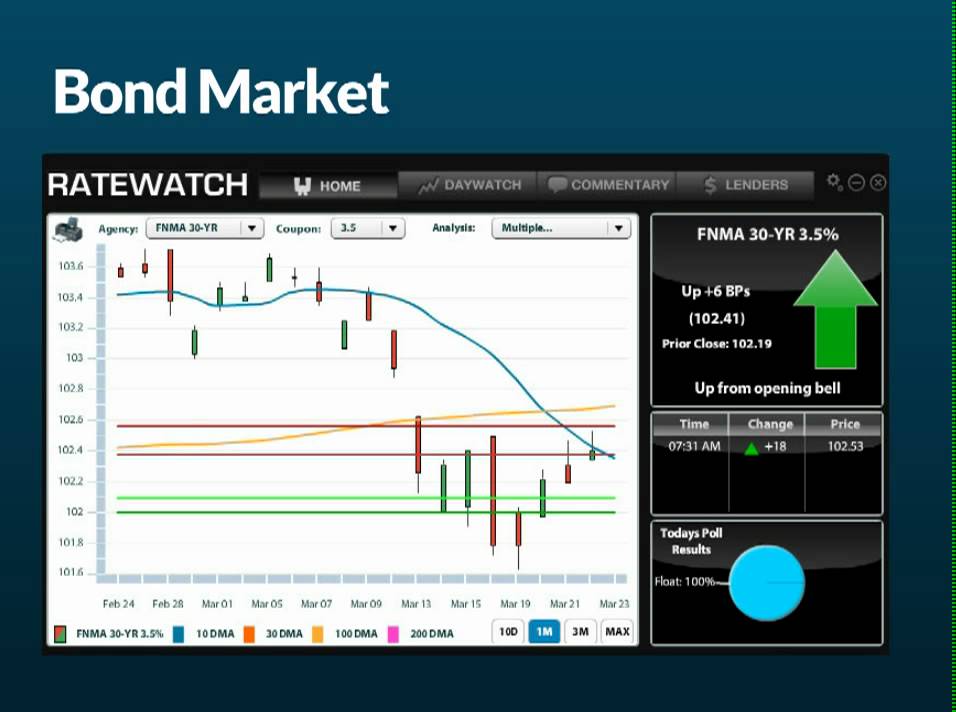Click the printer icon above the chart

point(68,230)
